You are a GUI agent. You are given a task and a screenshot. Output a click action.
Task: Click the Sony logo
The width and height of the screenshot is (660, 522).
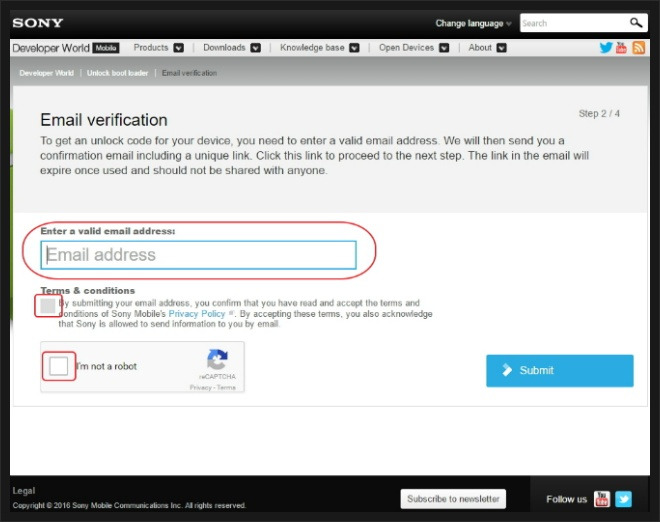(x=38, y=23)
